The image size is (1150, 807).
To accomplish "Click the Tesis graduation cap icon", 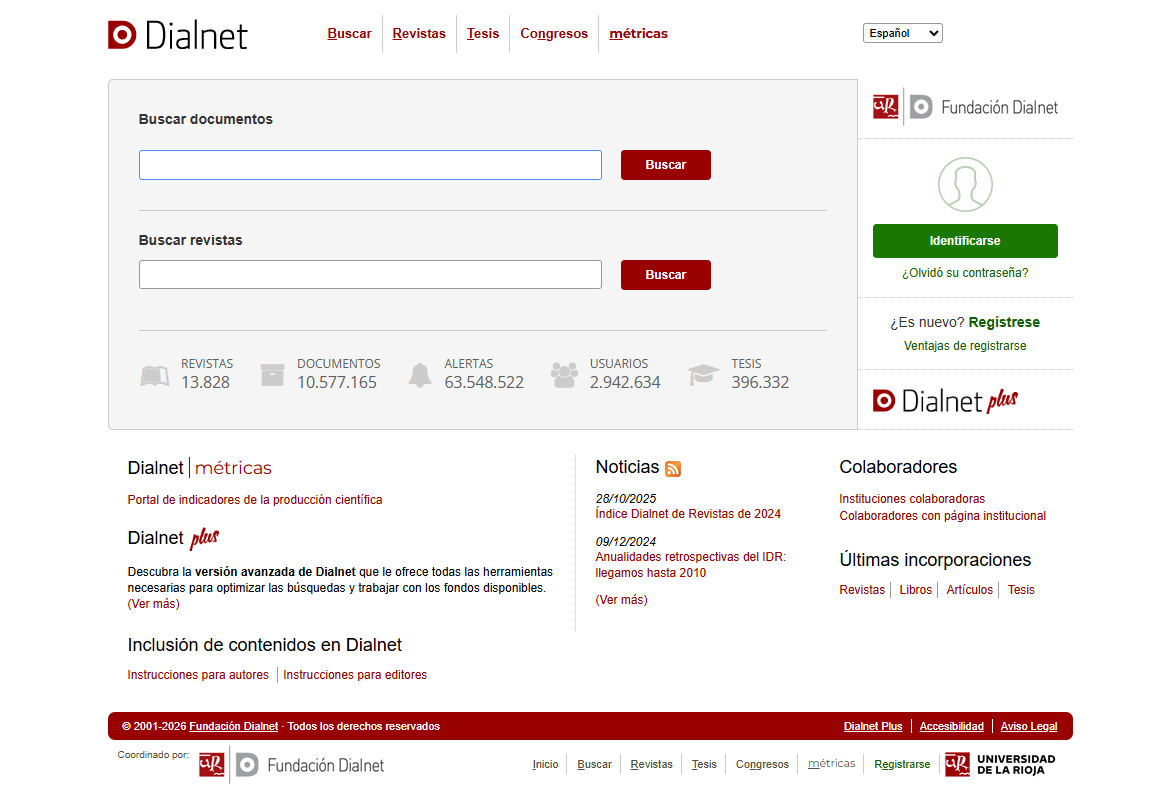I will point(703,375).
